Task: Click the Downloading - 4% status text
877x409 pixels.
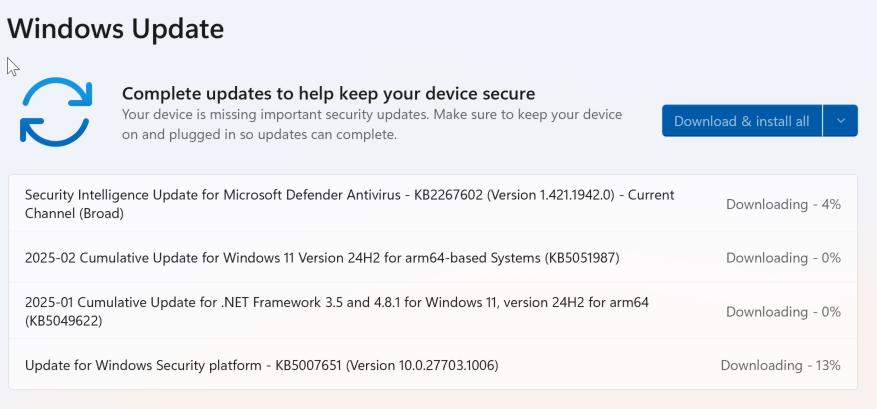Action: (x=783, y=204)
